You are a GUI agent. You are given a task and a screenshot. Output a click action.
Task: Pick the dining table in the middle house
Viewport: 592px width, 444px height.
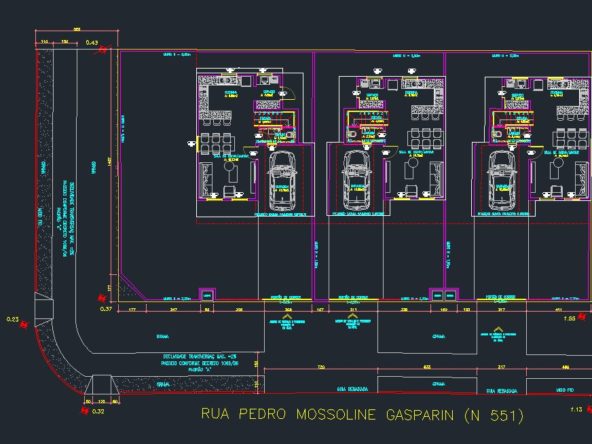[x=426, y=139]
